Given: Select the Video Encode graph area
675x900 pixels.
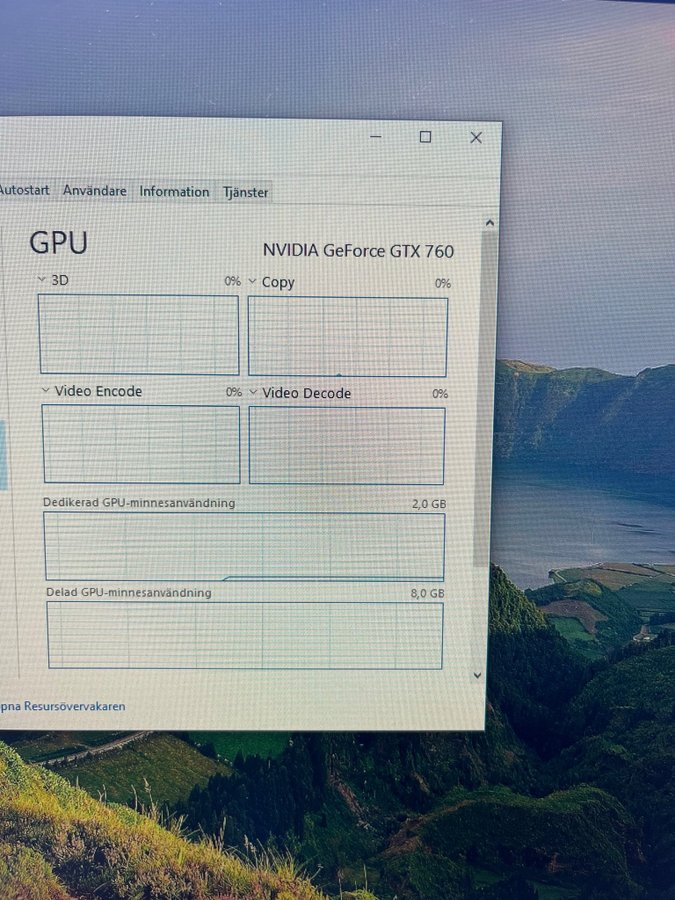Looking at the screenshot, I should tap(141, 444).
